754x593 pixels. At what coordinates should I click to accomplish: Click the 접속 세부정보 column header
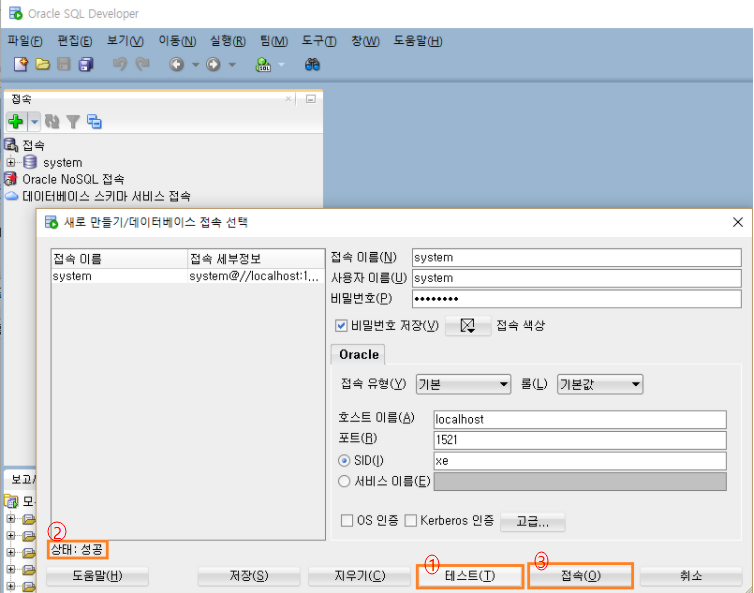(x=255, y=259)
